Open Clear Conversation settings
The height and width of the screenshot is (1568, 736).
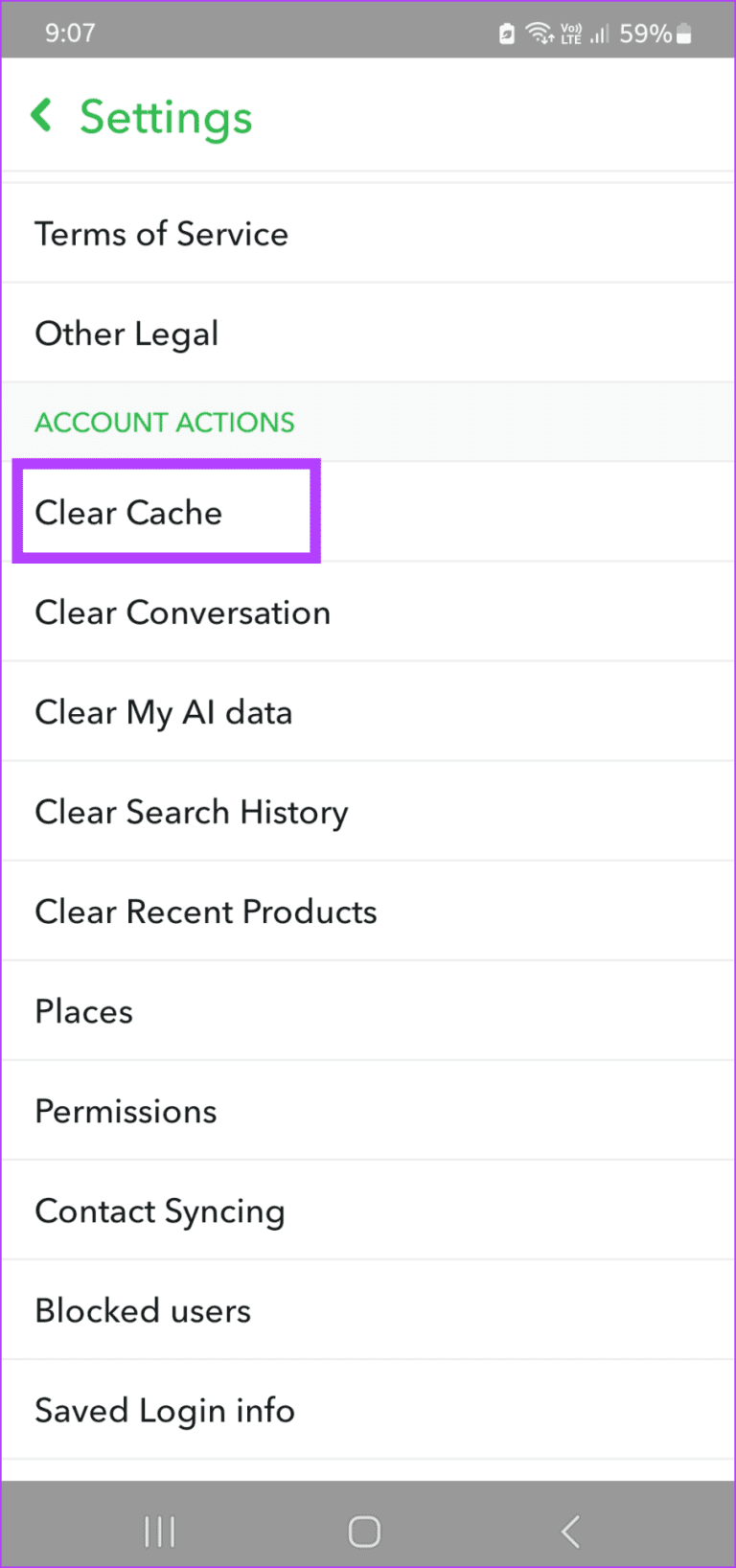182,612
